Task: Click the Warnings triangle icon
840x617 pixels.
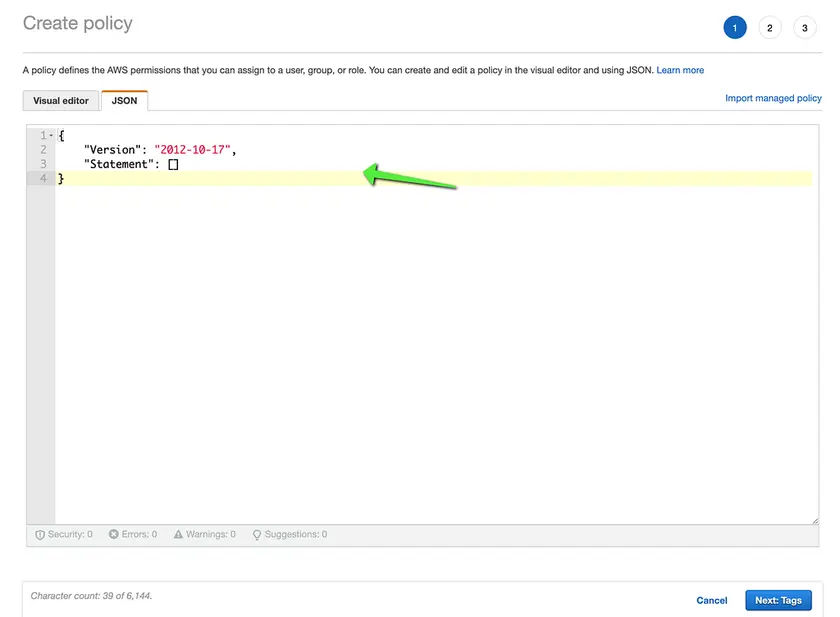Action: tap(178, 534)
